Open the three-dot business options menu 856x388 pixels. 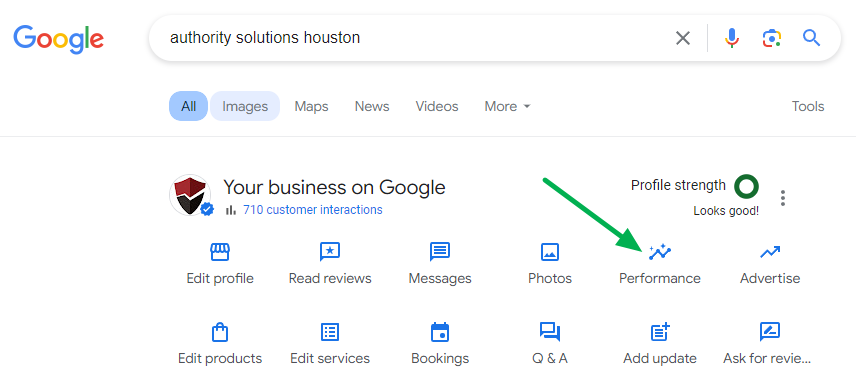(783, 198)
